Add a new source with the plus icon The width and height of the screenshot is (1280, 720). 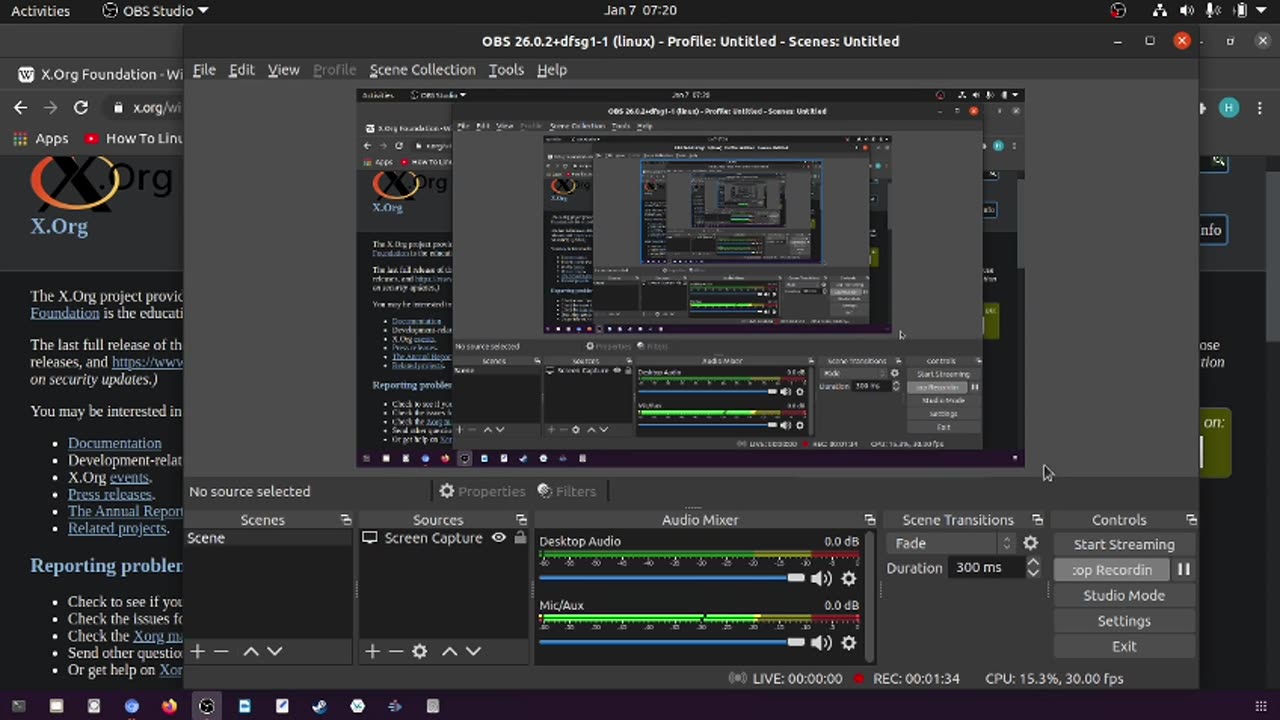pos(372,651)
